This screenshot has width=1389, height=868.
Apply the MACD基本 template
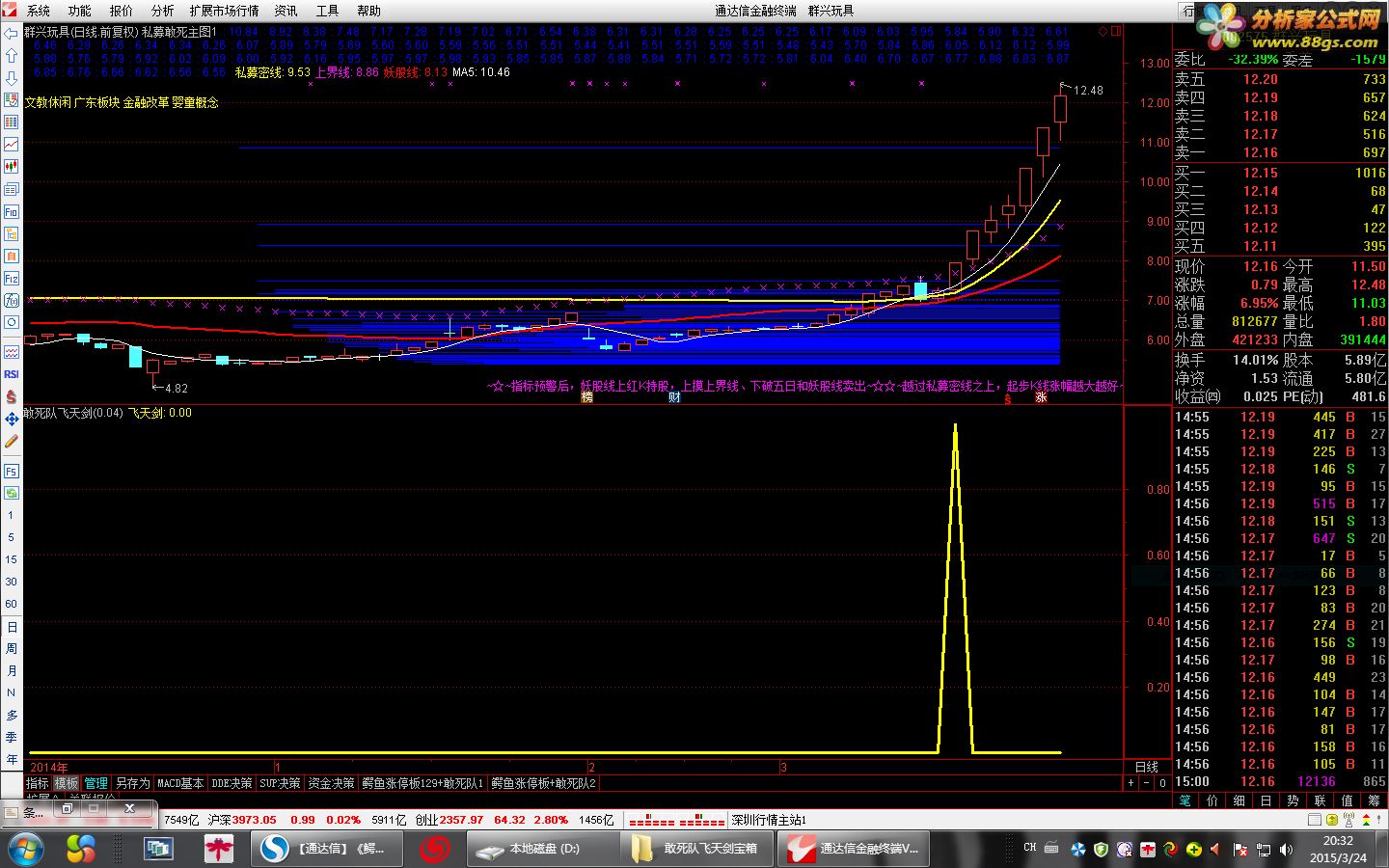180,783
